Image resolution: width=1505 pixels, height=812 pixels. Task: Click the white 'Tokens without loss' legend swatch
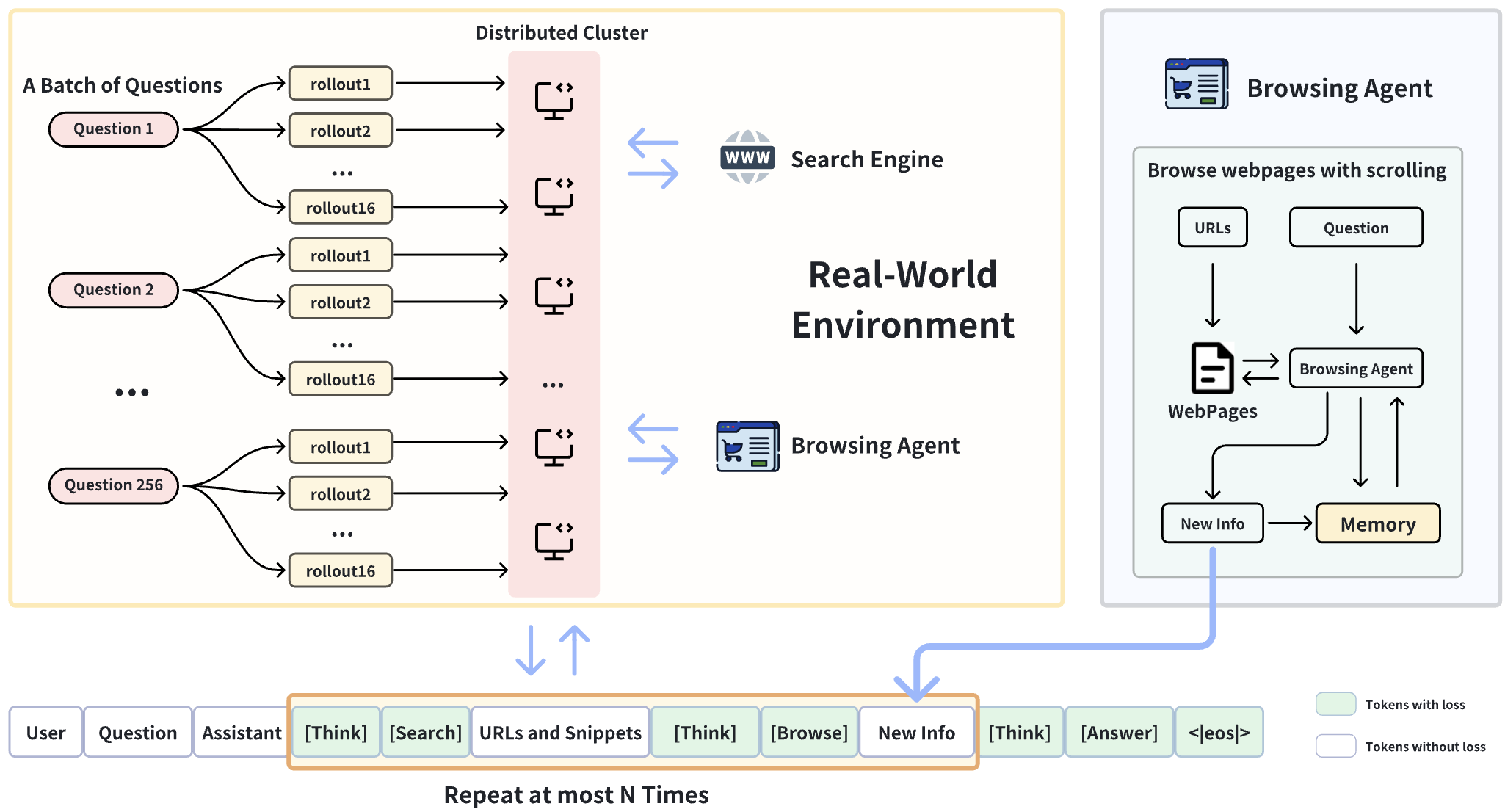click(x=1335, y=746)
